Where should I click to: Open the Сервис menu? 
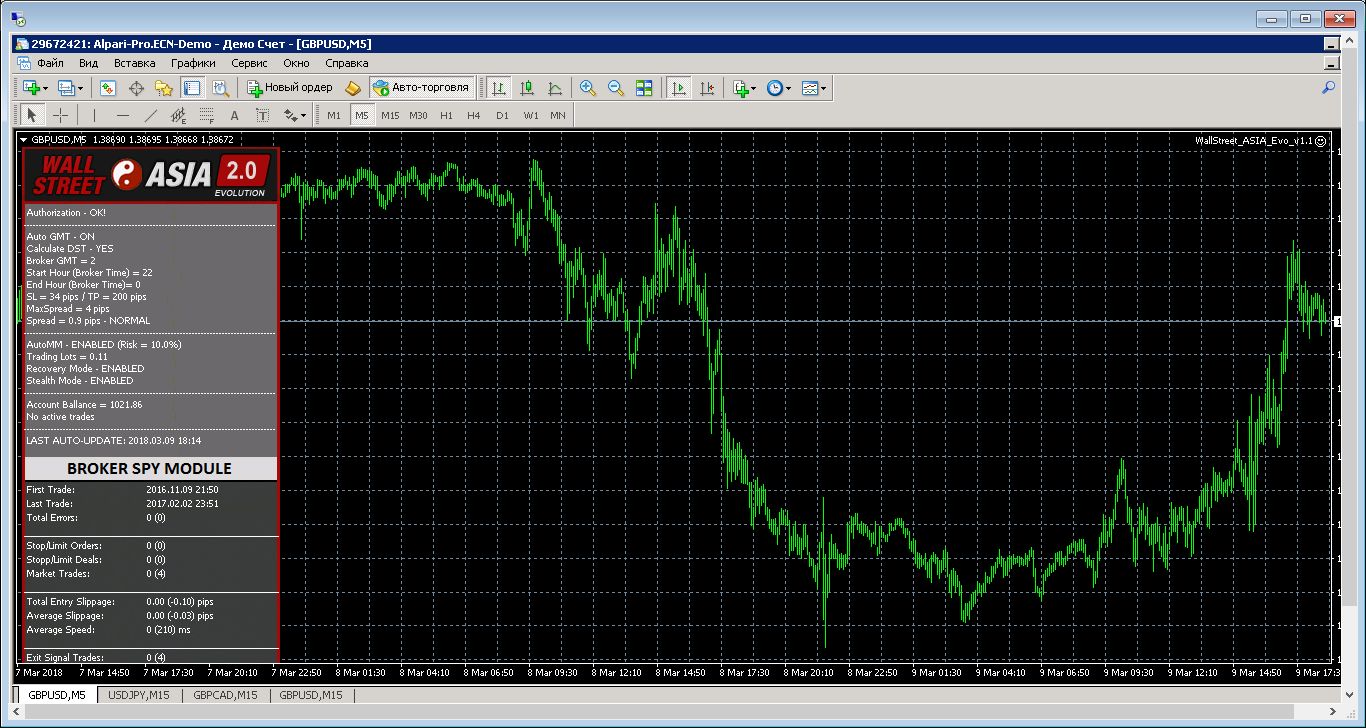(249, 62)
